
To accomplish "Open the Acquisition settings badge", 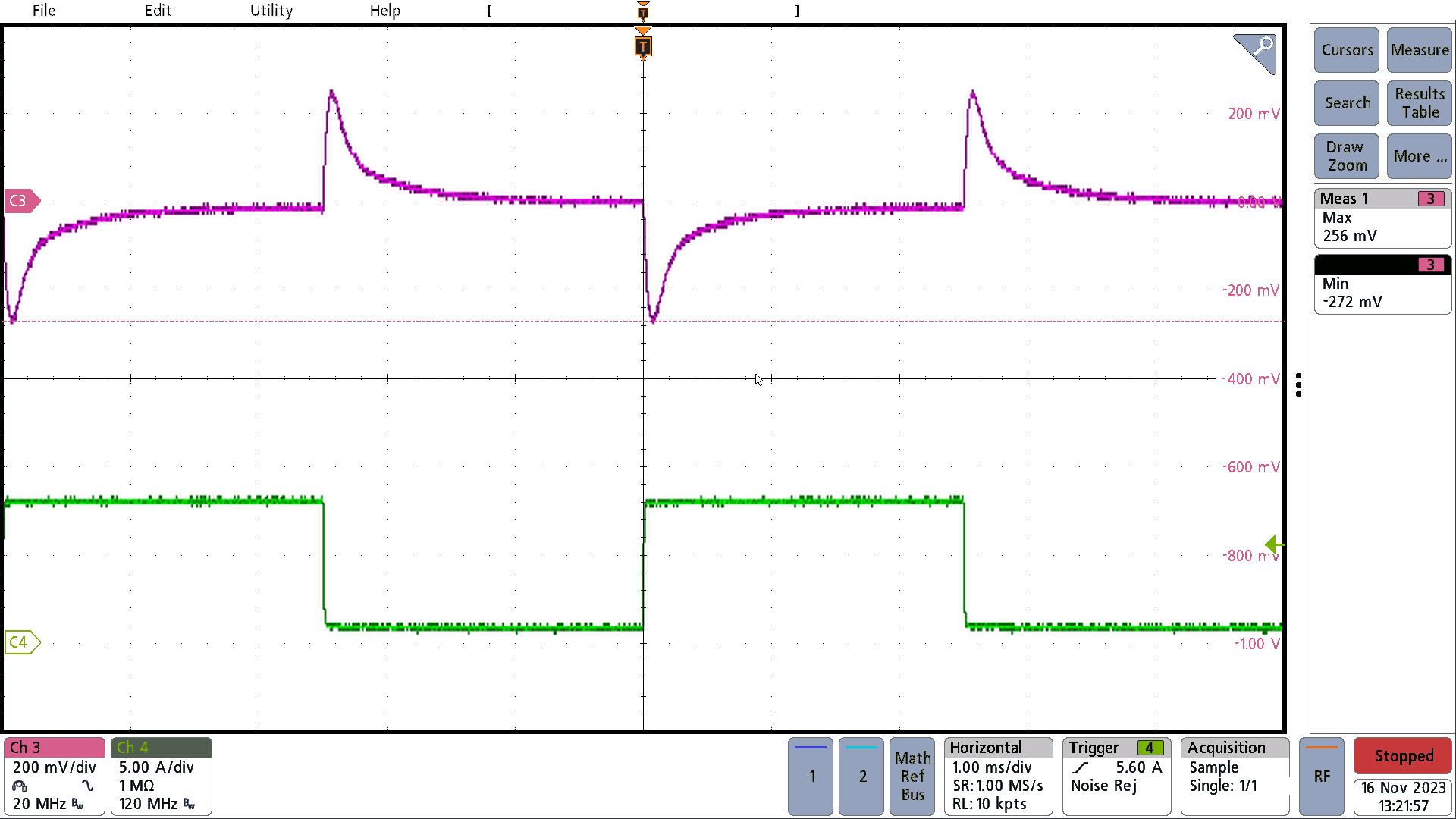I will 1235,777.
